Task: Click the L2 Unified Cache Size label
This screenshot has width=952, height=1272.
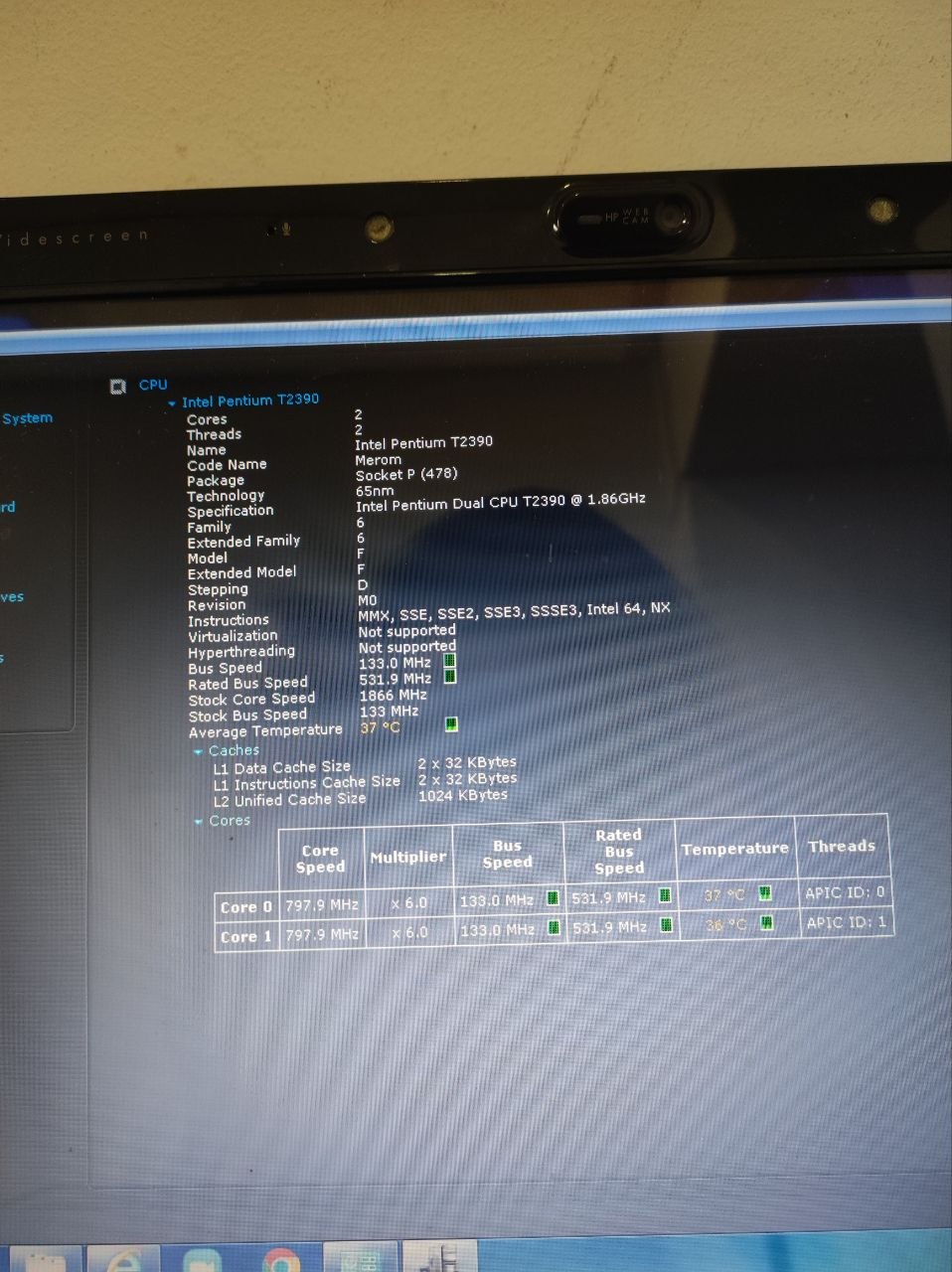Action: coord(289,800)
